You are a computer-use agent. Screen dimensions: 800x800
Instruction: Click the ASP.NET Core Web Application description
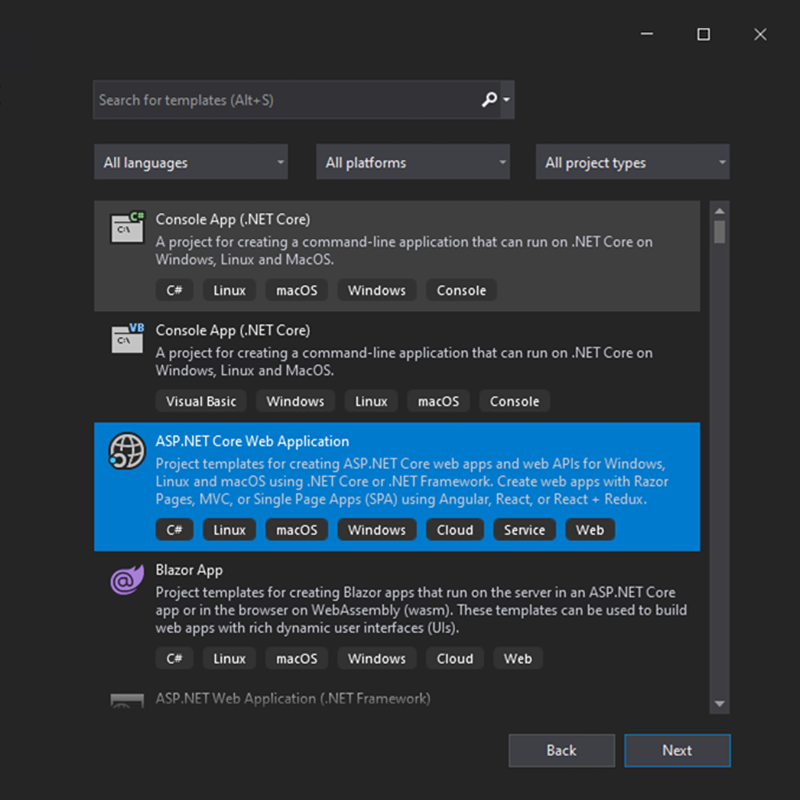[412, 482]
